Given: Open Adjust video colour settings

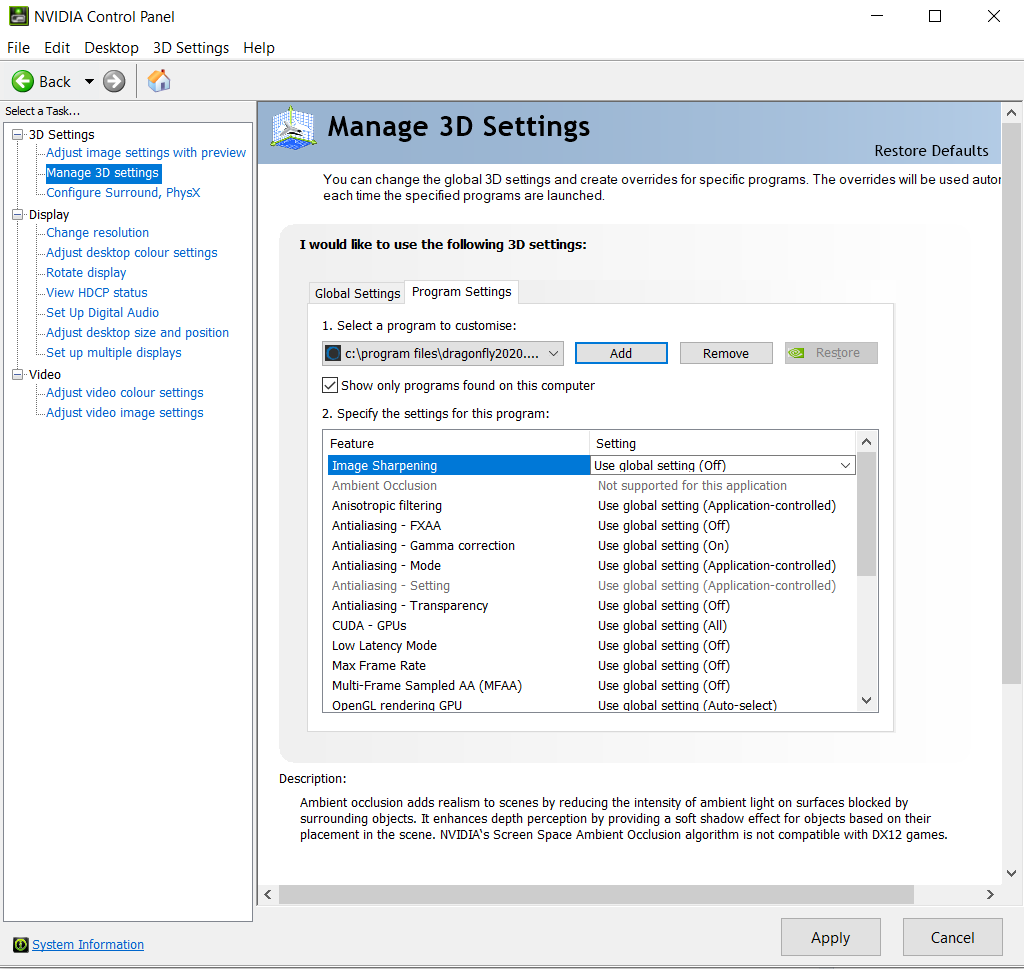Looking at the screenshot, I should click(x=124, y=392).
